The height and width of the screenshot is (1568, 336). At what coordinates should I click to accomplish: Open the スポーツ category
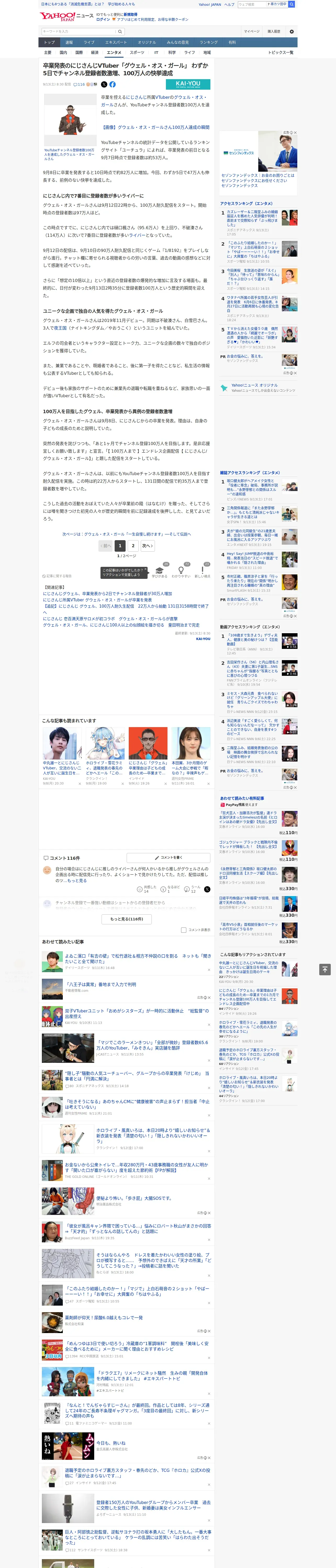137,52
